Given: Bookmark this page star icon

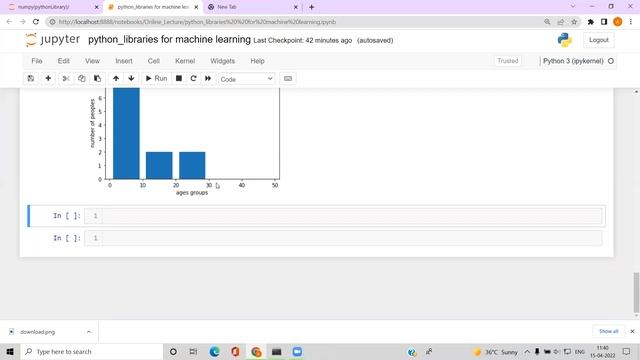Looking at the screenshot, I should pos(574,22).
